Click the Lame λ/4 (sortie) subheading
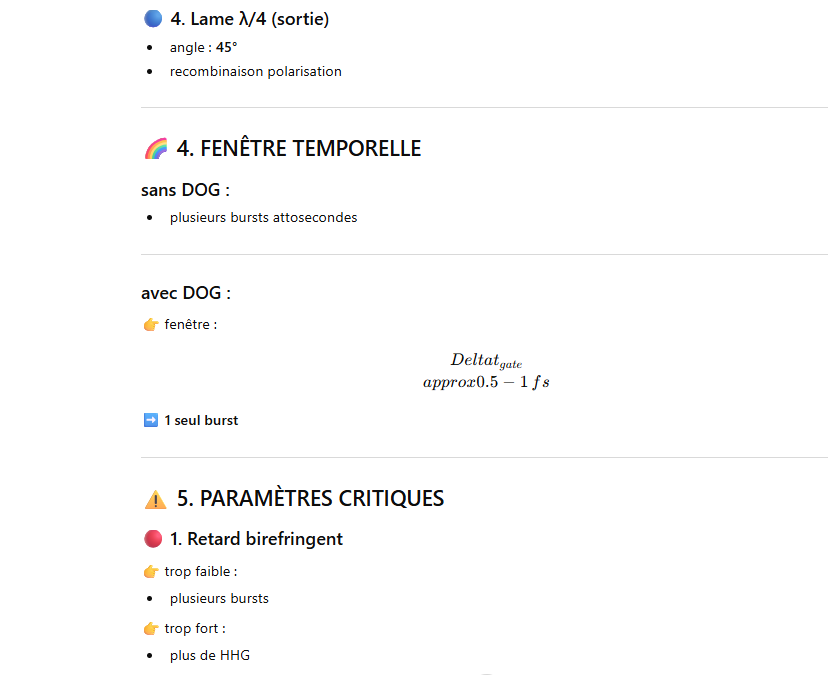This screenshot has width=828, height=675. [x=249, y=19]
